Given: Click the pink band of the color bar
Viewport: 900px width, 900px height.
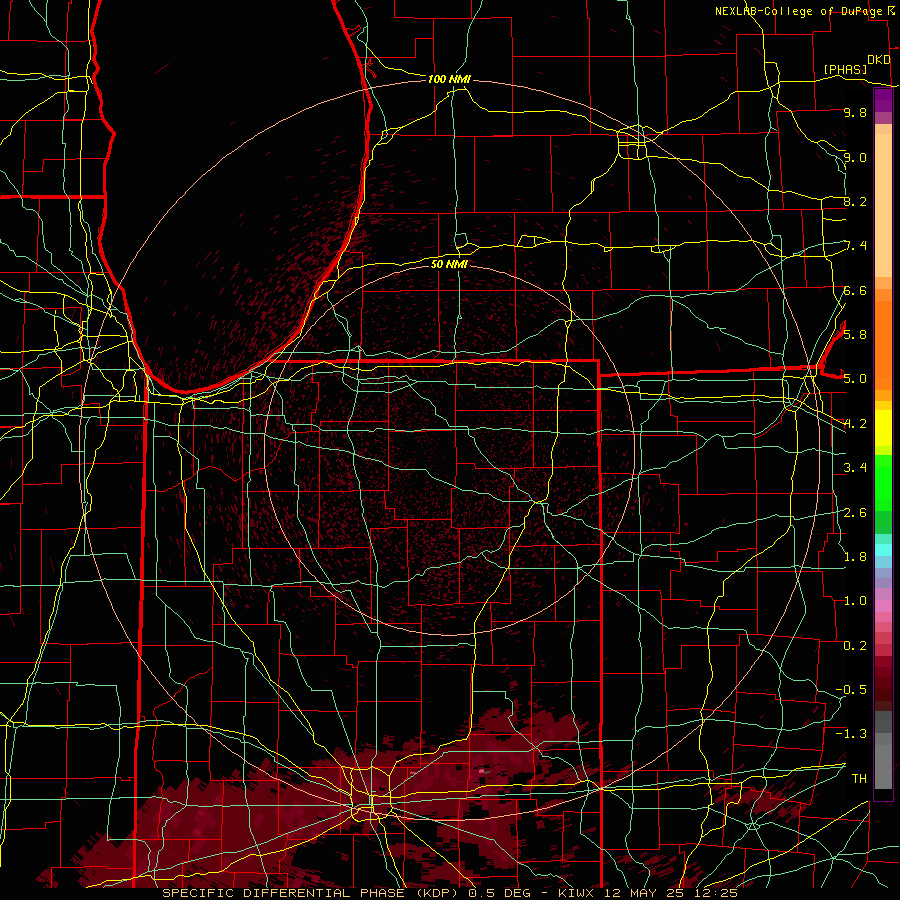Looking at the screenshot, I should pos(883,606).
